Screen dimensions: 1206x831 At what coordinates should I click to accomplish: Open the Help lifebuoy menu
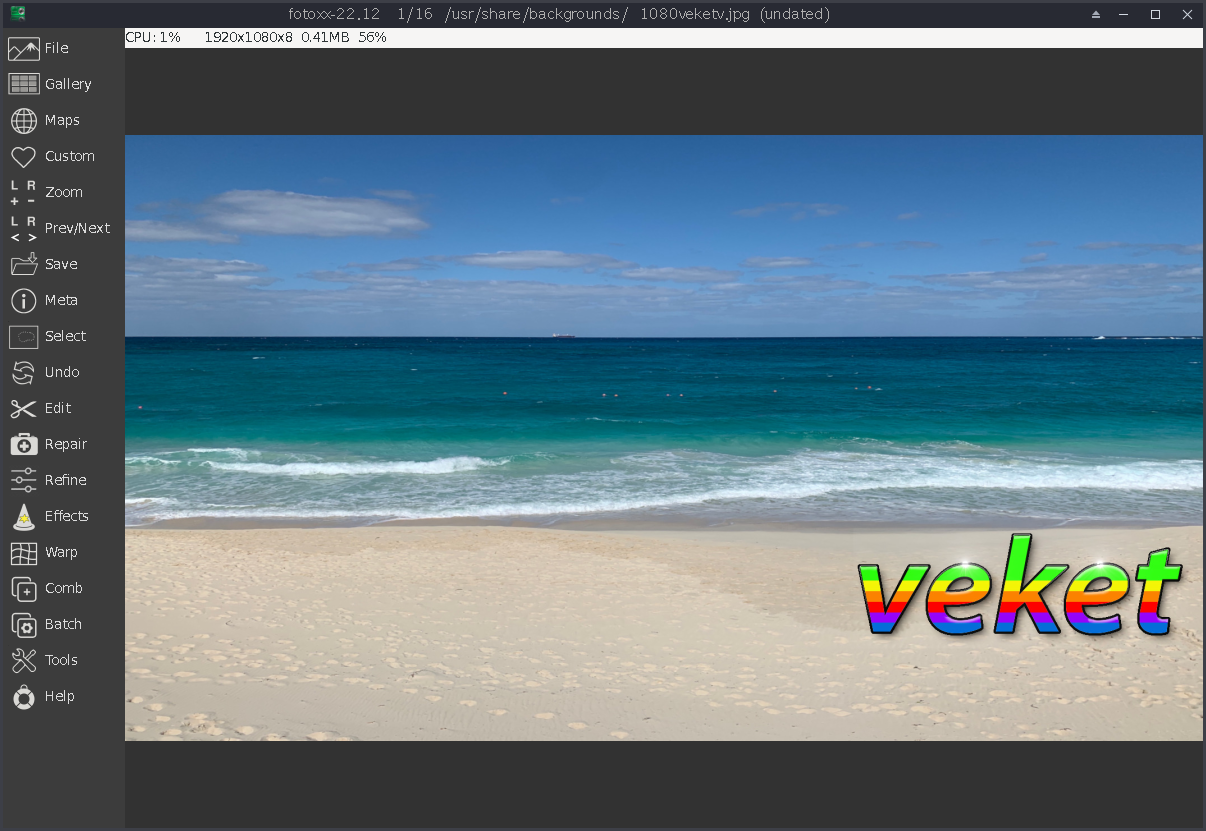pos(43,696)
